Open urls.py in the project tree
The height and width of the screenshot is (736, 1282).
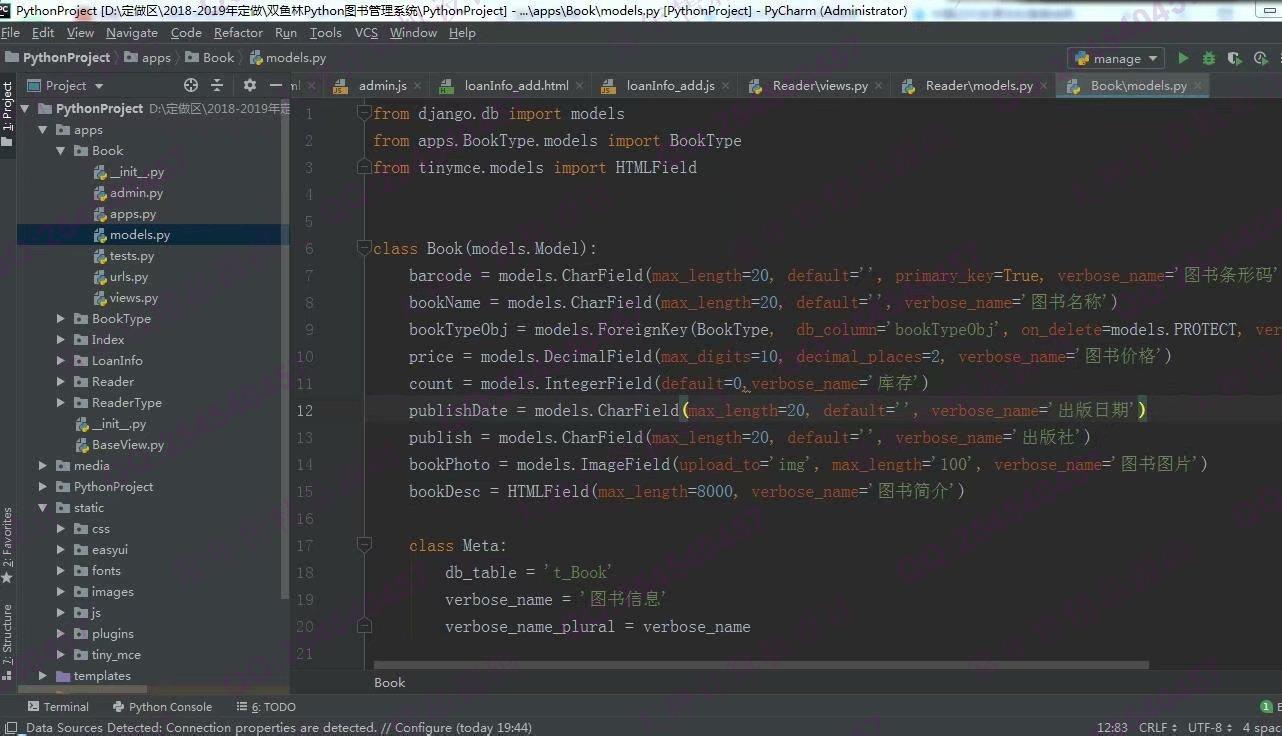tap(120, 277)
